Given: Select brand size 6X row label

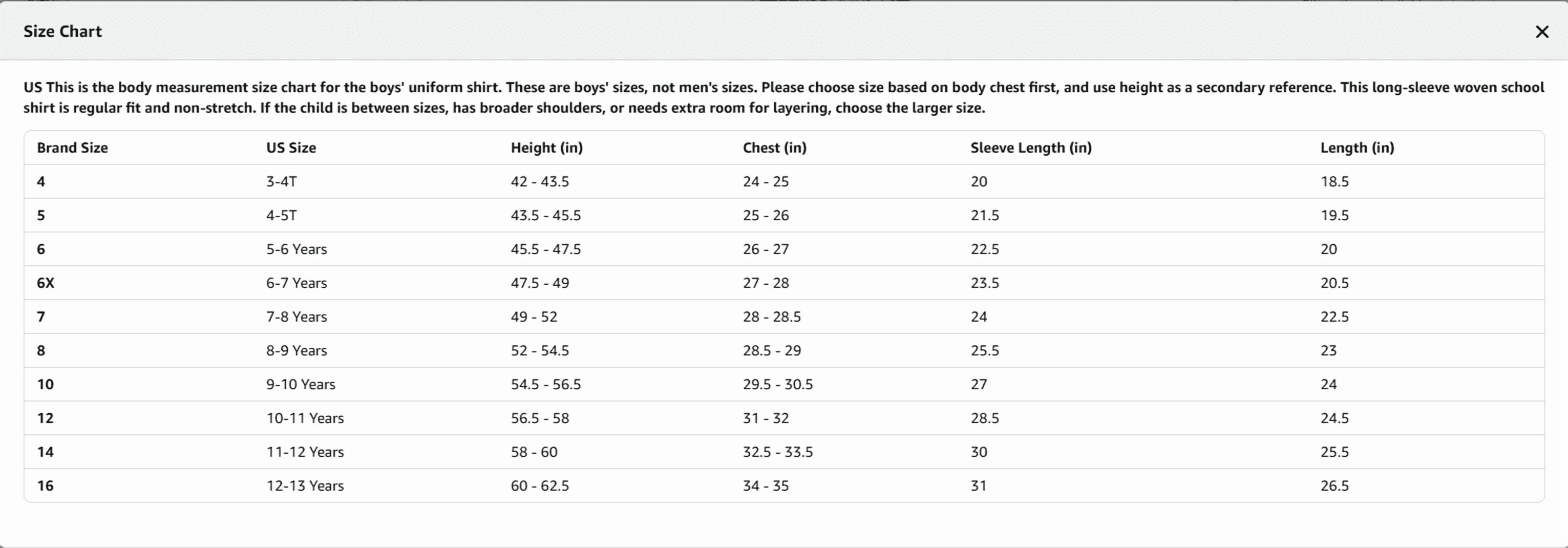Looking at the screenshot, I should pyautogui.click(x=46, y=283).
